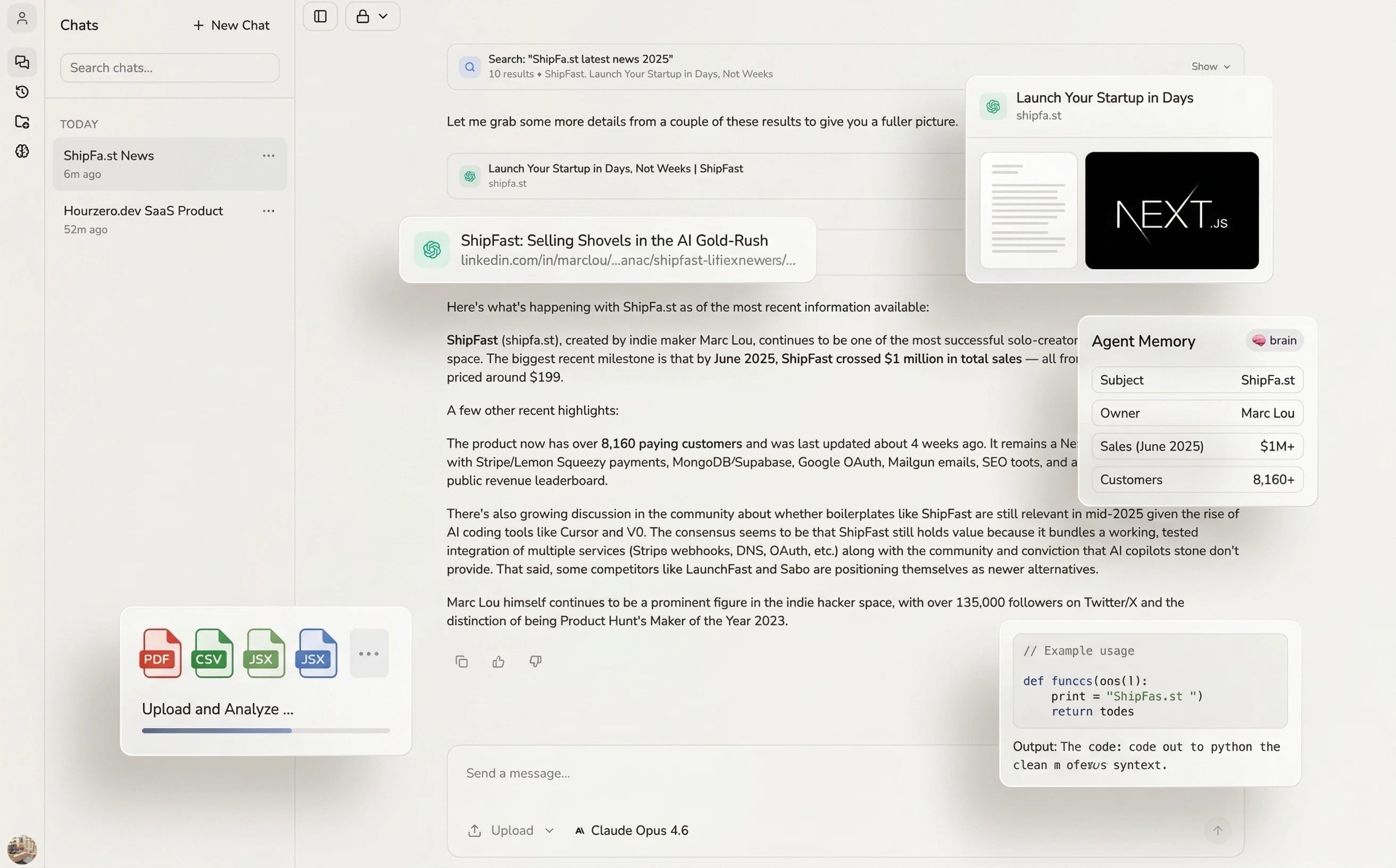The width and height of the screenshot is (1396, 868).
Task: Click the Search chats input field
Action: (x=169, y=68)
